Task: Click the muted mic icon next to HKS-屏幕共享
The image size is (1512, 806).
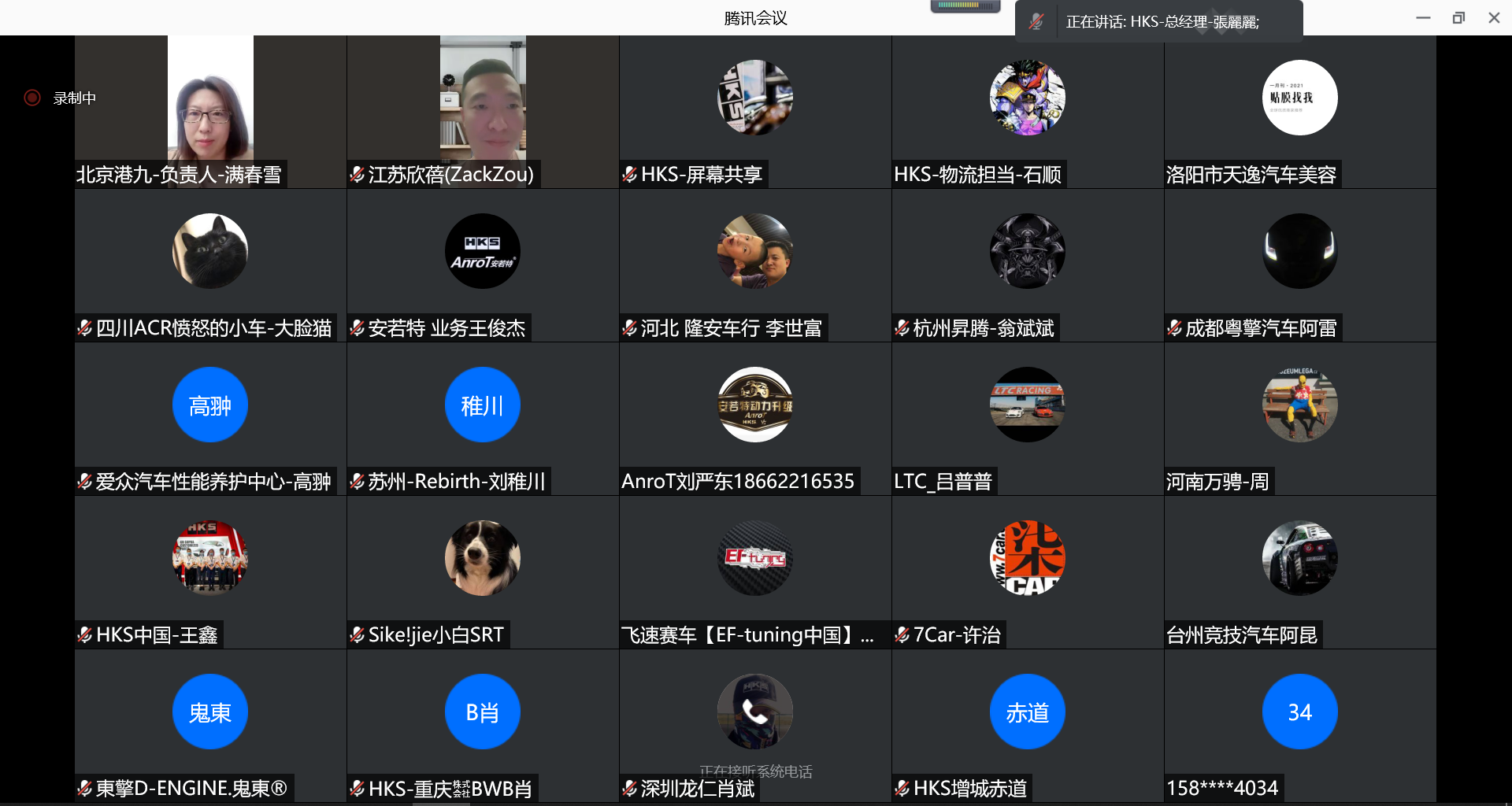Action: pyautogui.click(x=630, y=175)
